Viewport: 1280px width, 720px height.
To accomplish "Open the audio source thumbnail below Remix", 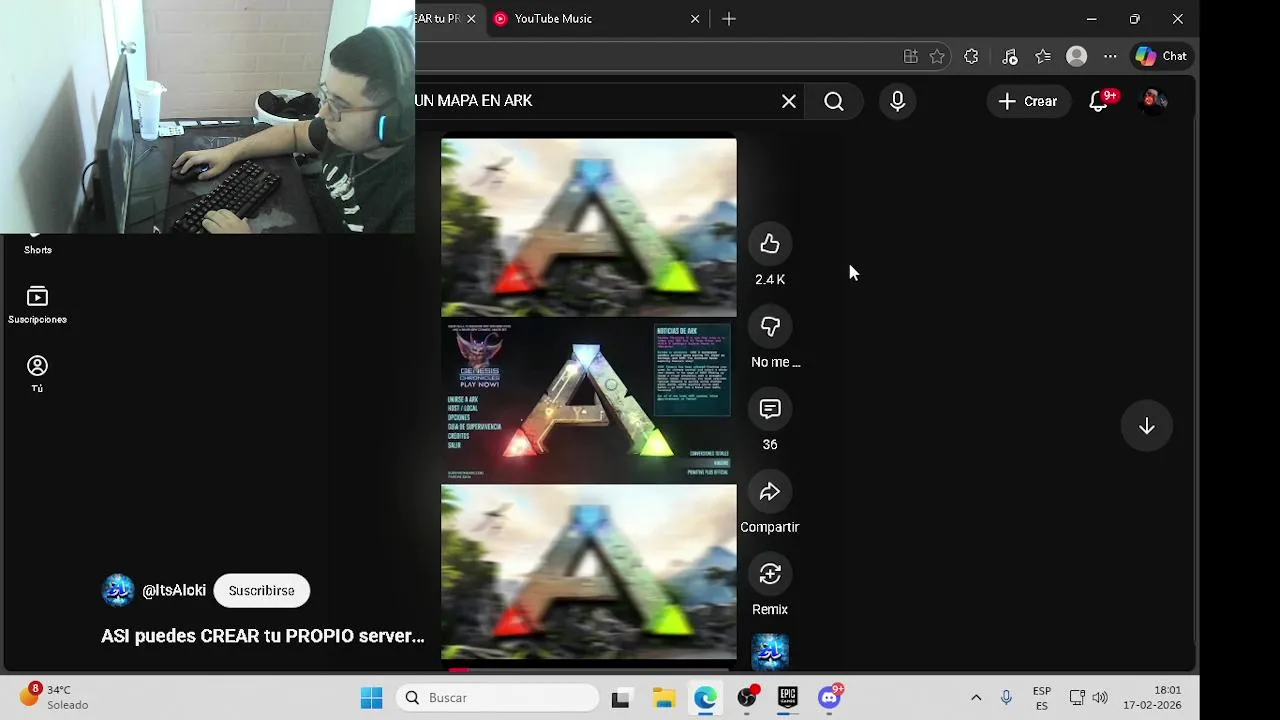I will pyautogui.click(x=770, y=652).
